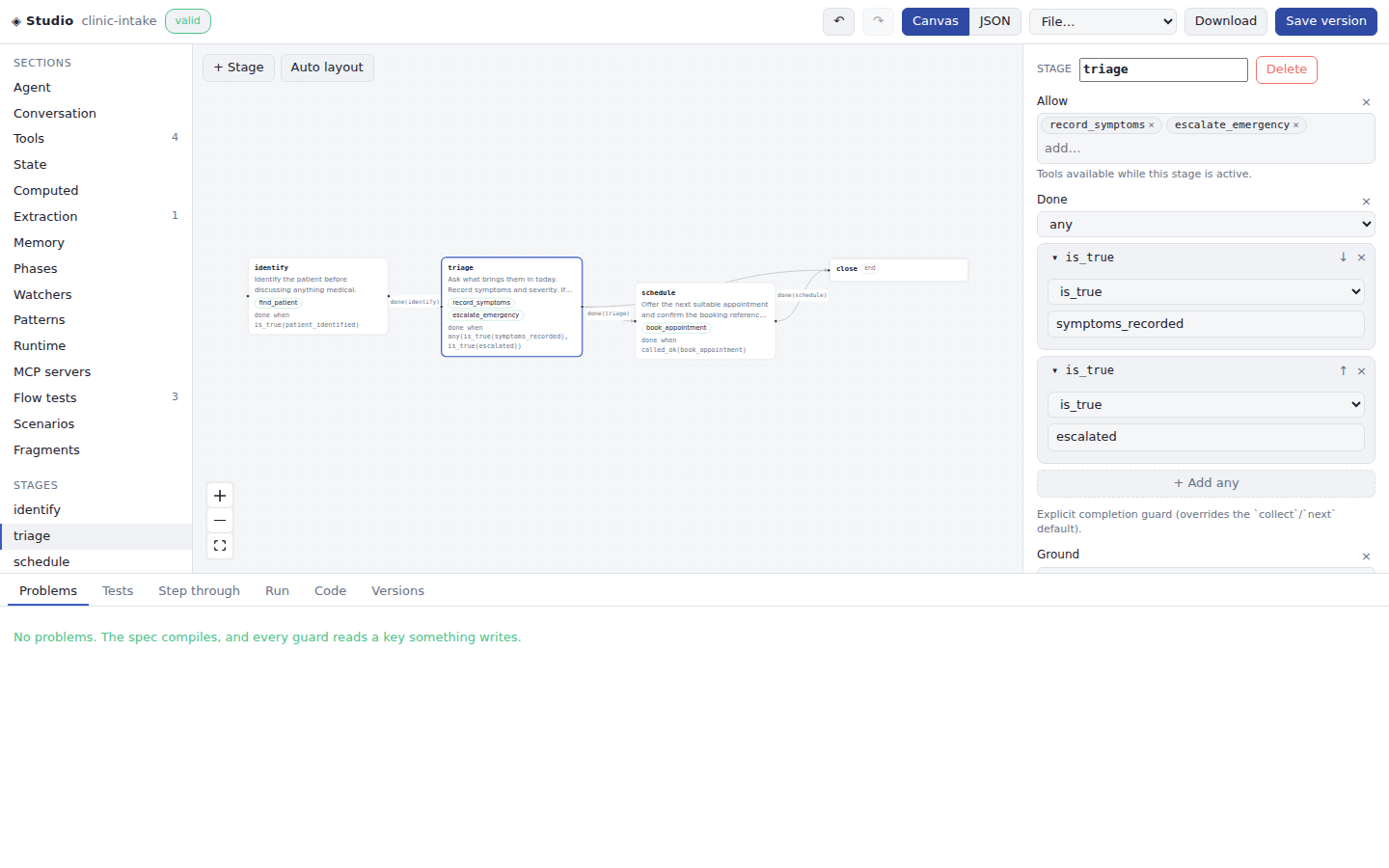Image resolution: width=1389 pixels, height=868 pixels.
Task: Delete the triage stage
Action: pos(1286,69)
